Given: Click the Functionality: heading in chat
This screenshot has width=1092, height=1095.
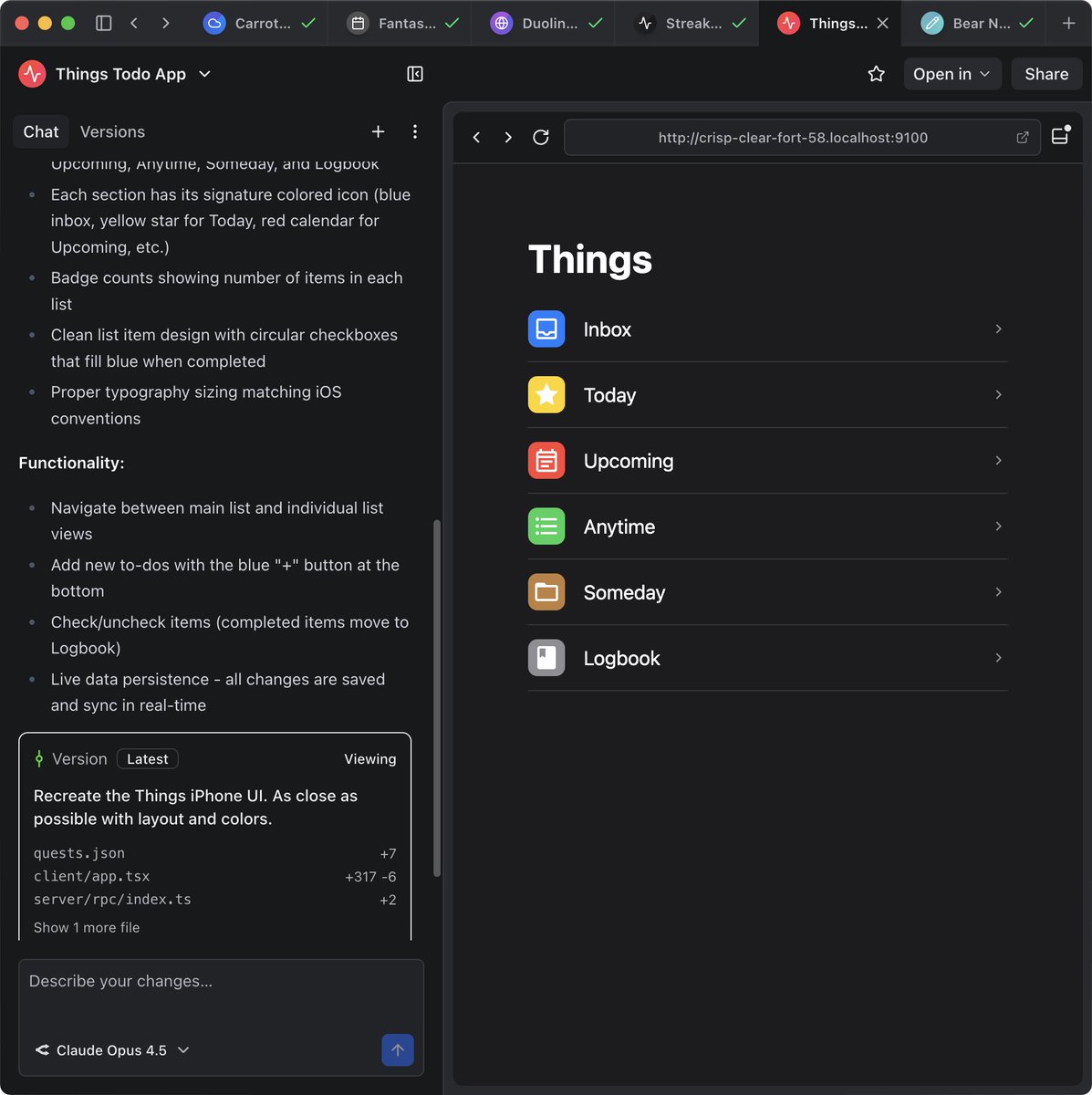Looking at the screenshot, I should pos(71,463).
